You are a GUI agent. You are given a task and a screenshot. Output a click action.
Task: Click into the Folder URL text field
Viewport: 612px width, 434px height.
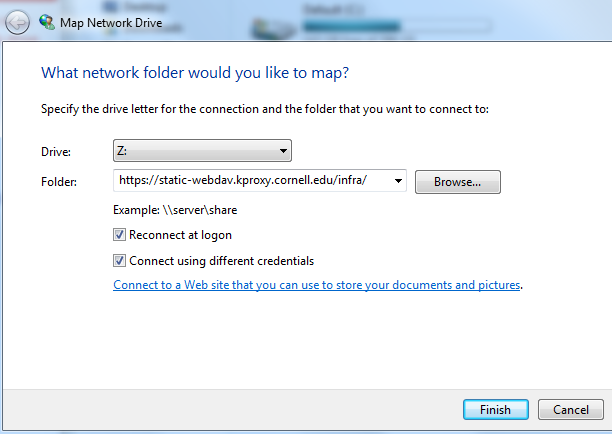pyautogui.click(x=253, y=180)
